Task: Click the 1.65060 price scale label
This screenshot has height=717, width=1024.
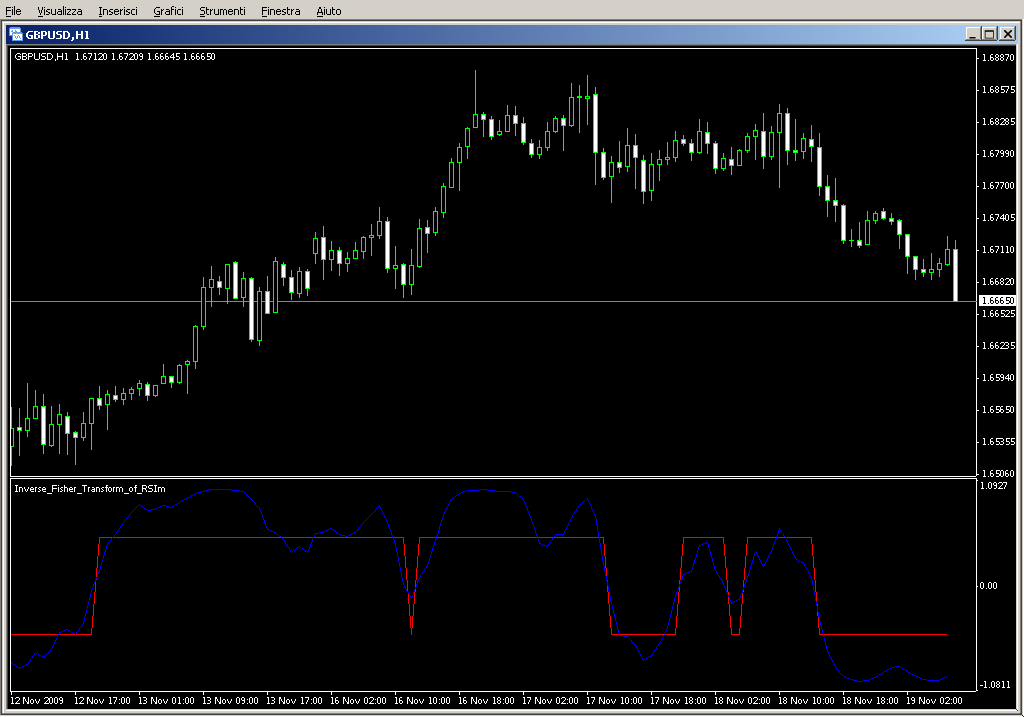Action: pos(999,473)
